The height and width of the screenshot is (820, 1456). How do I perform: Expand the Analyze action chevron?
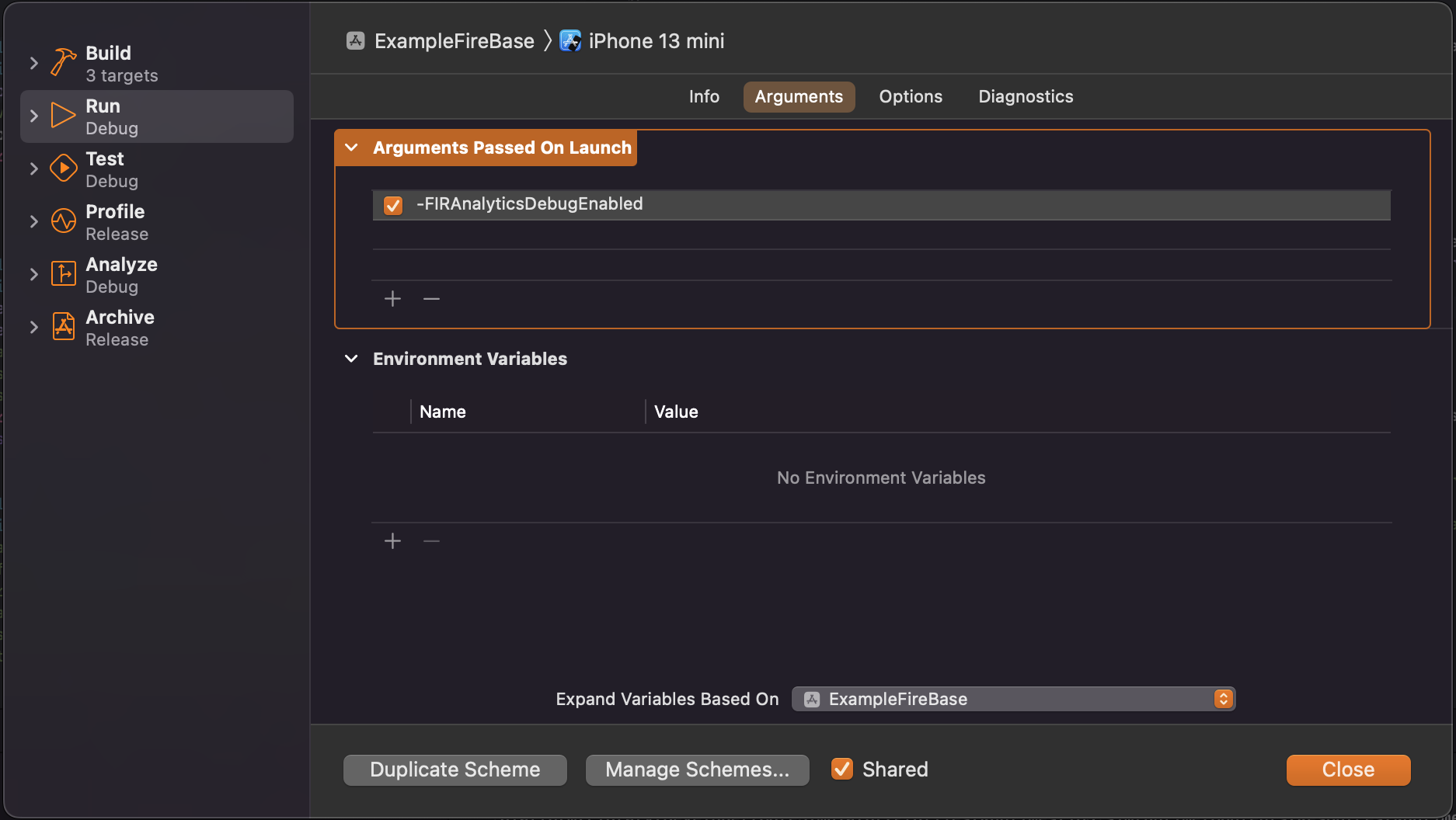pos(33,274)
